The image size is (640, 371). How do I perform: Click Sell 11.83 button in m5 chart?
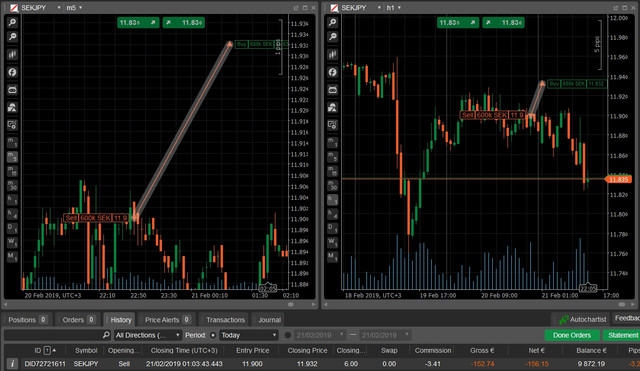coord(138,23)
